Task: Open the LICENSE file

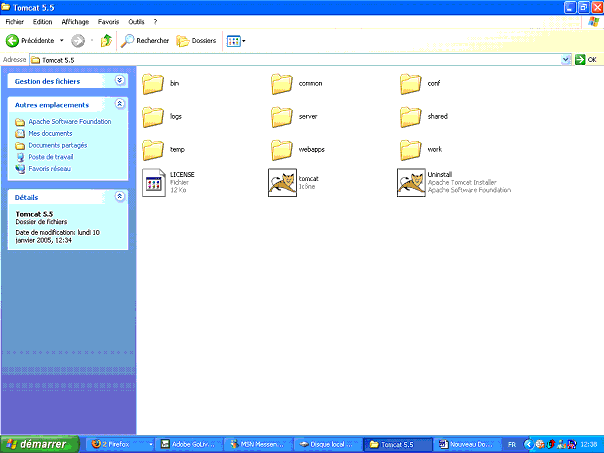Action: 154,183
